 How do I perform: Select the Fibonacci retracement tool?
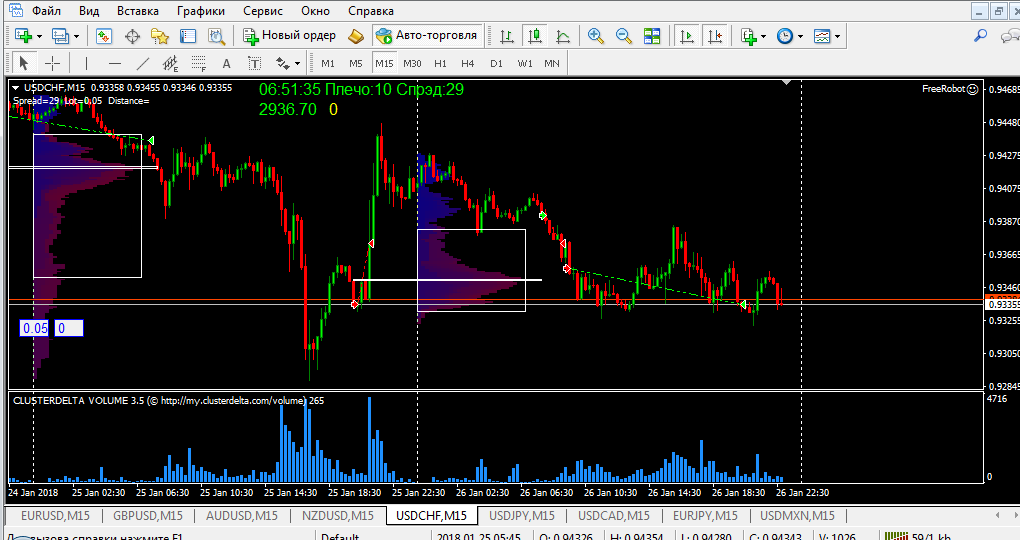pos(198,63)
